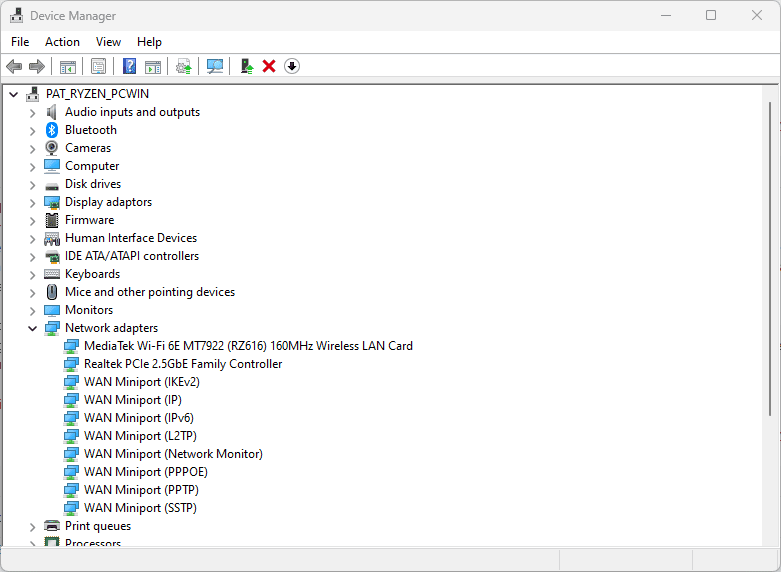Screen dimensions: 781x572
Task: Click the Back arrow toolbar icon
Action: [x=14, y=66]
